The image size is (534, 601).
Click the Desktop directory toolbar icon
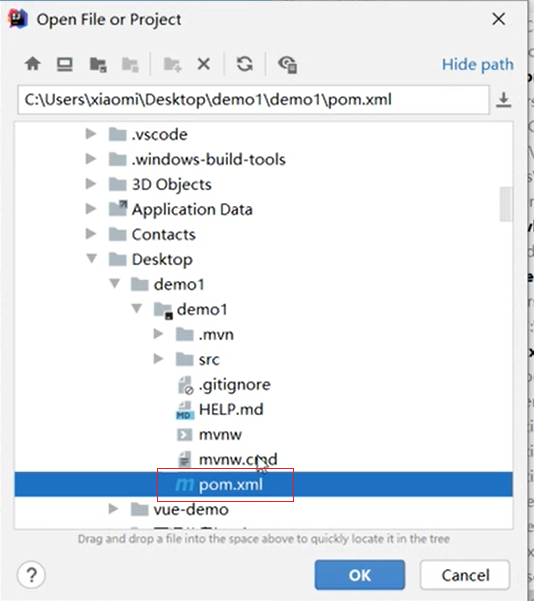(65, 64)
